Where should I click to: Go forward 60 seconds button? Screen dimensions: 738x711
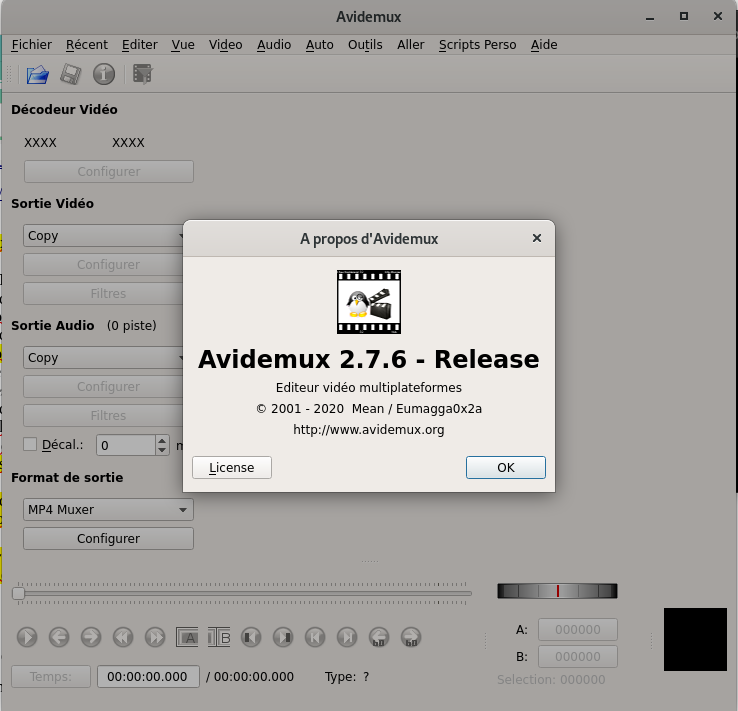411,638
